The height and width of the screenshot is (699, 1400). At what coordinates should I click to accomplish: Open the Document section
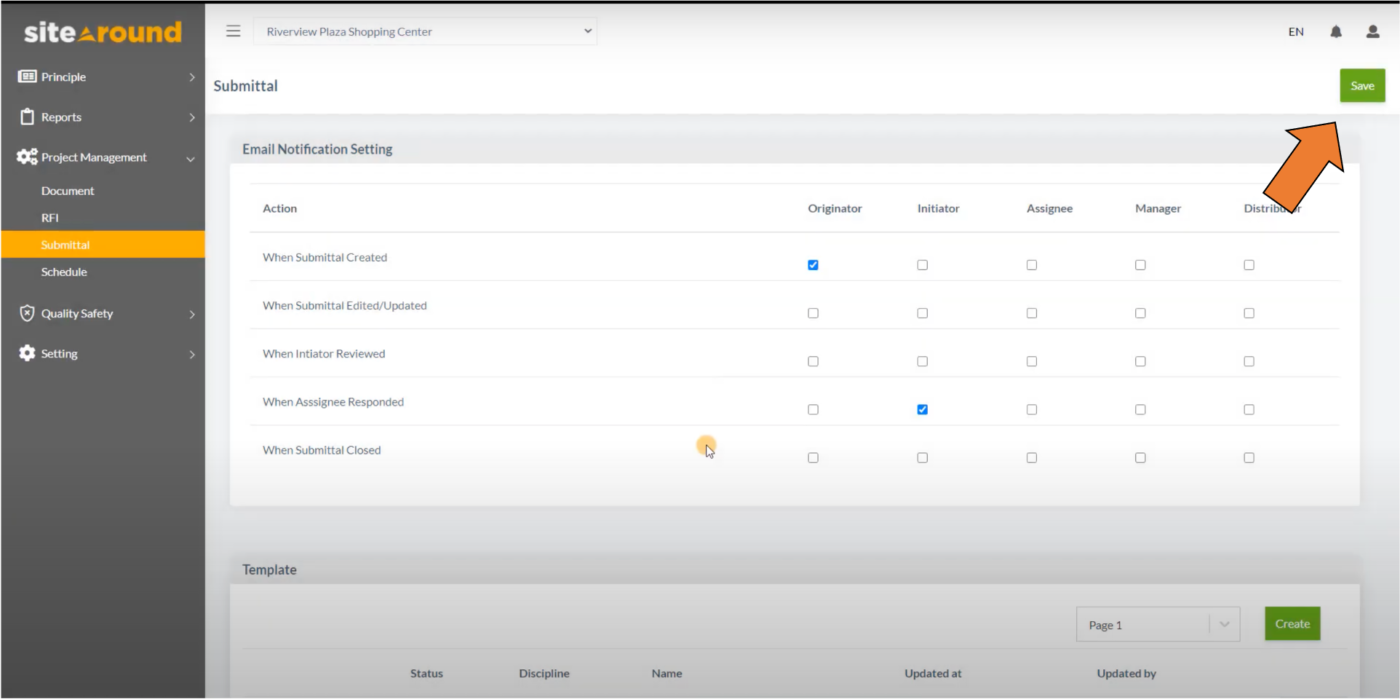(67, 190)
